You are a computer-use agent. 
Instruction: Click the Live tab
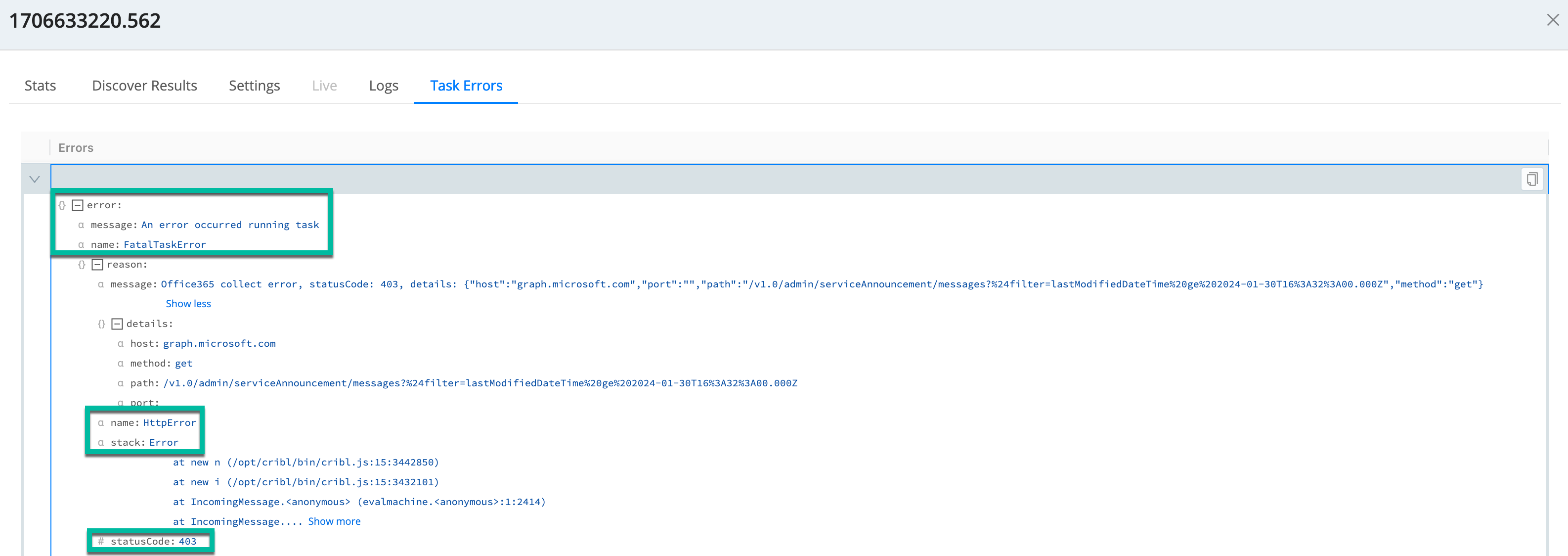(324, 86)
